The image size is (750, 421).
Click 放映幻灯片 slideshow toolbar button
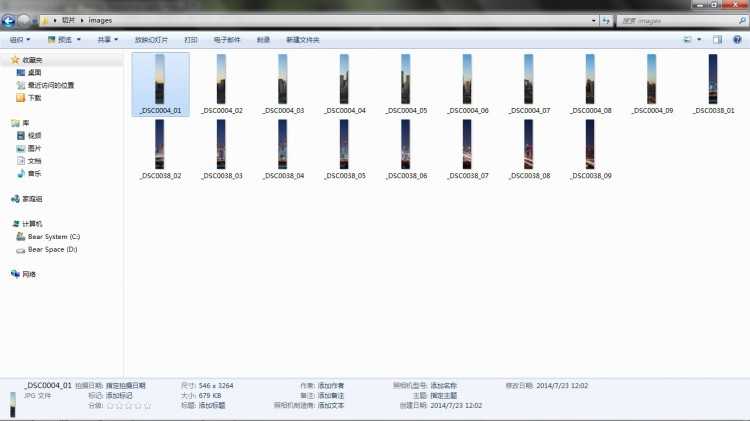coord(151,40)
